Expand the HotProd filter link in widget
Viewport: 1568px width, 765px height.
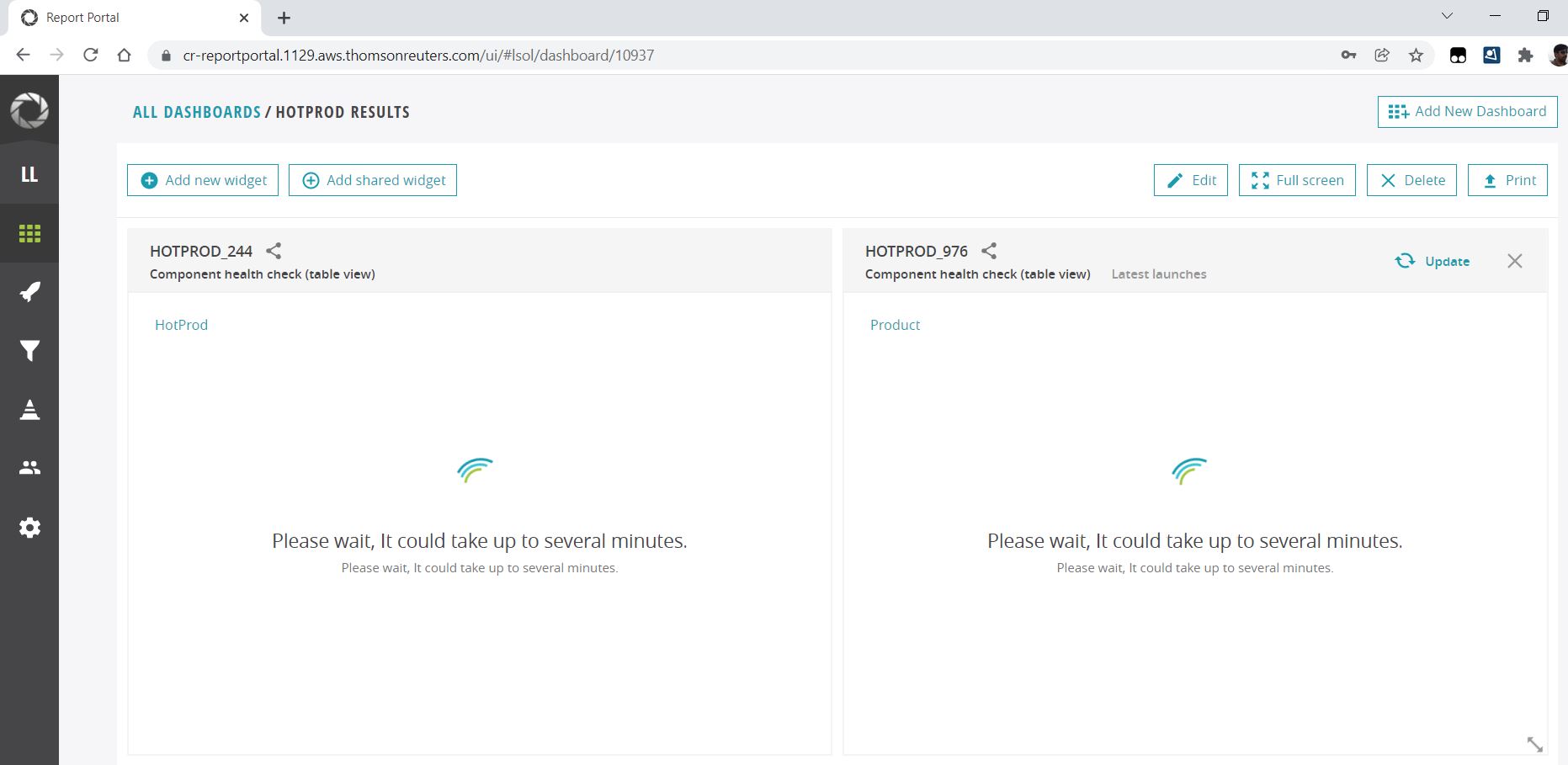pos(181,325)
